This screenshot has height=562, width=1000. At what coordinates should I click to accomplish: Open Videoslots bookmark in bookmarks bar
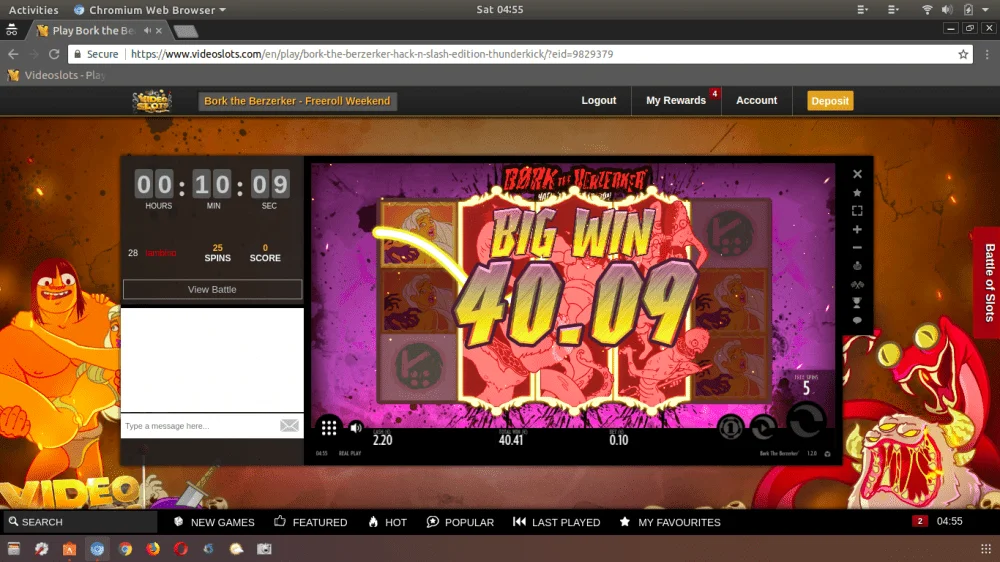(x=56, y=75)
